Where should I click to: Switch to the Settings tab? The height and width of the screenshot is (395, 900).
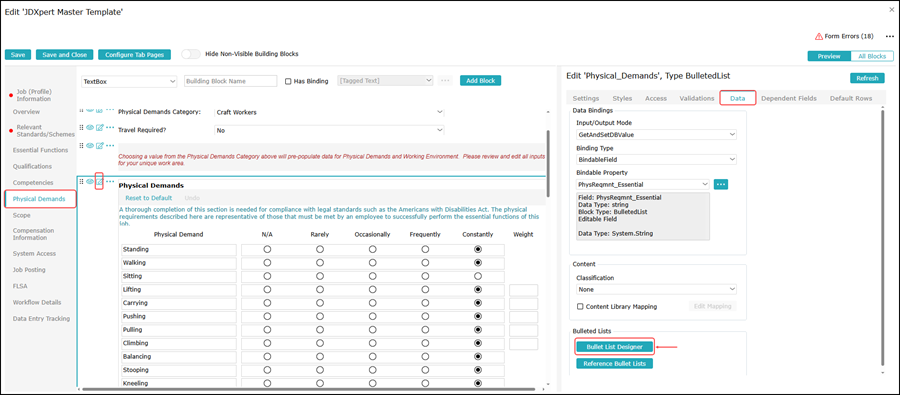(x=585, y=98)
